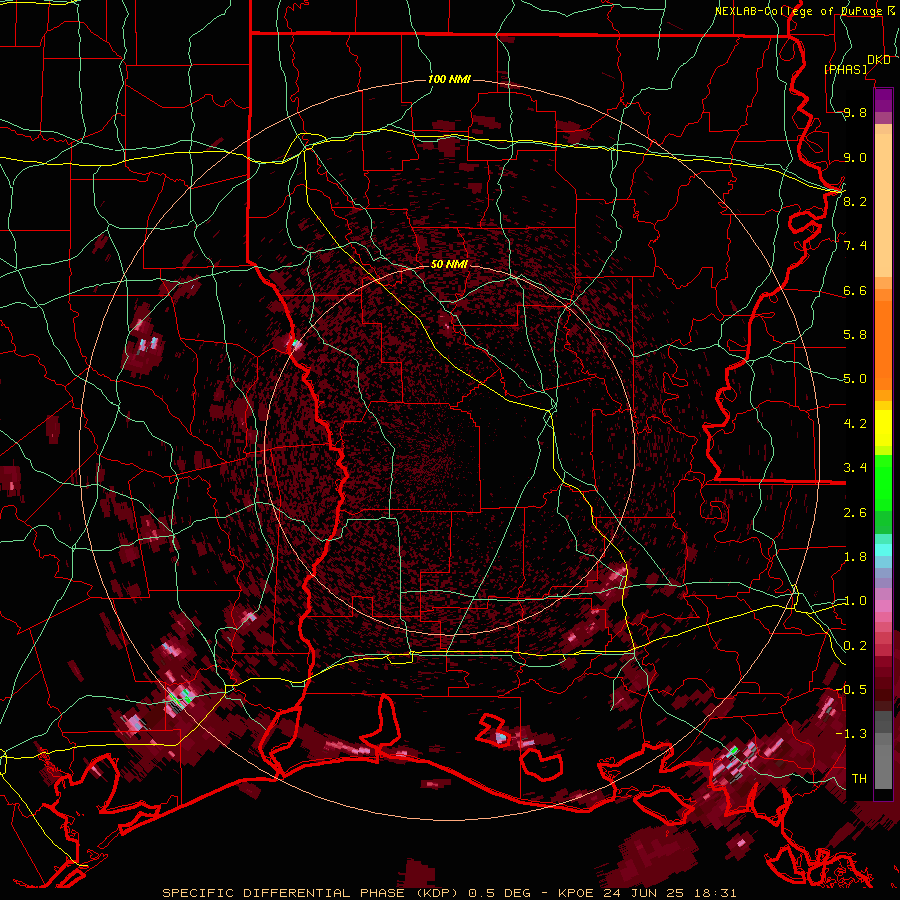
Task: Click the -1.3 value on color scale
Action: (x=851, y=734)
